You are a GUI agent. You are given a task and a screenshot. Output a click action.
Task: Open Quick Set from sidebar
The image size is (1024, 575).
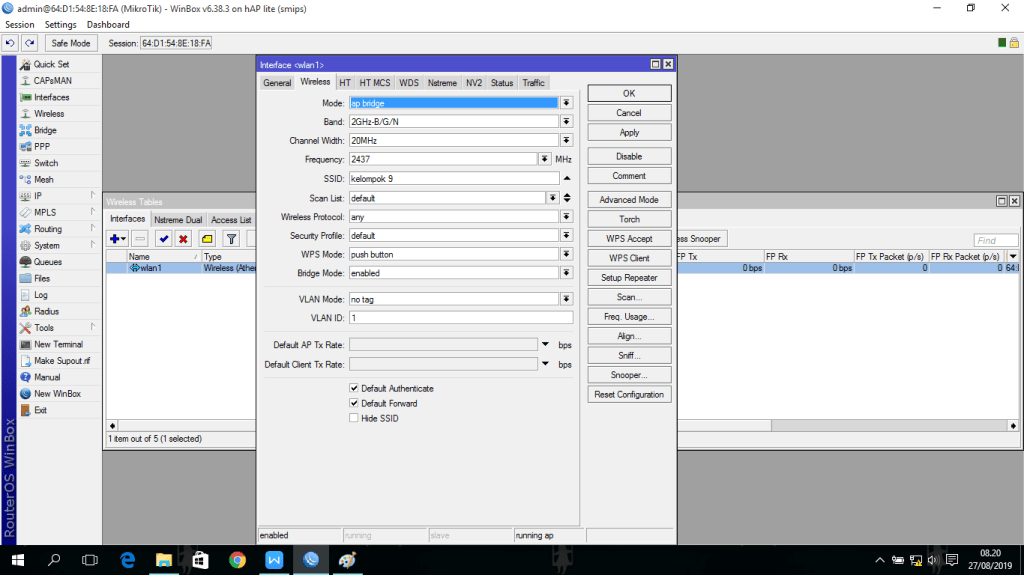[x=51, y=64]
